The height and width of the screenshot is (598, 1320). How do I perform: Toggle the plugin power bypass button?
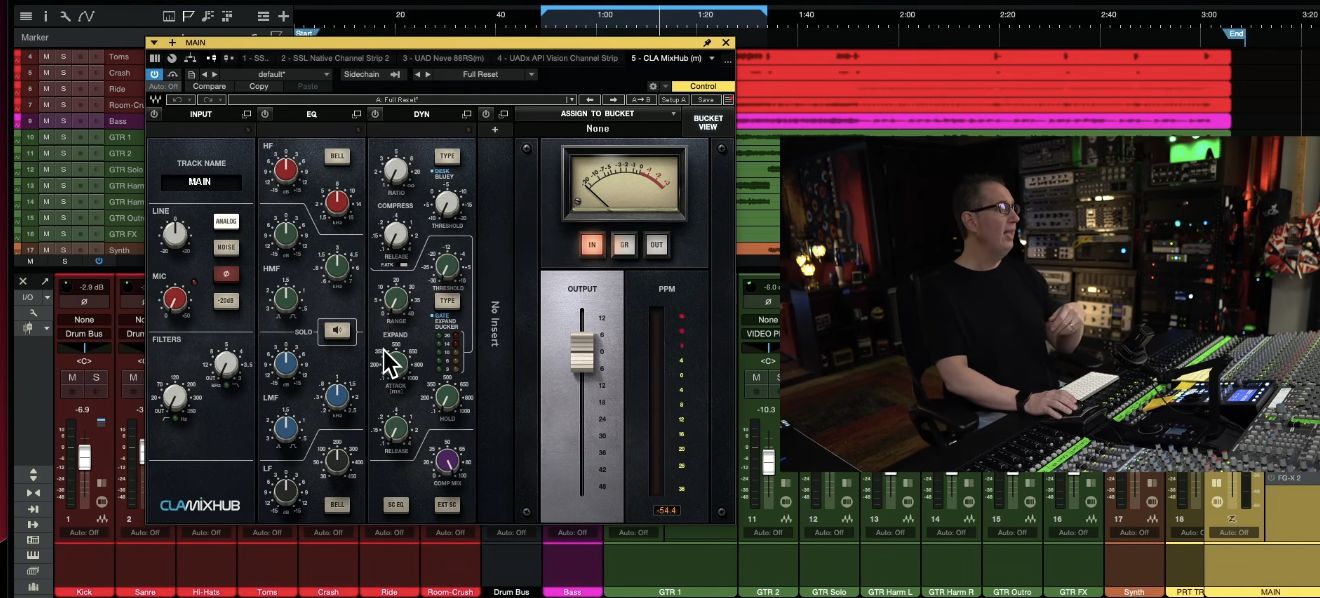[155, 74]
